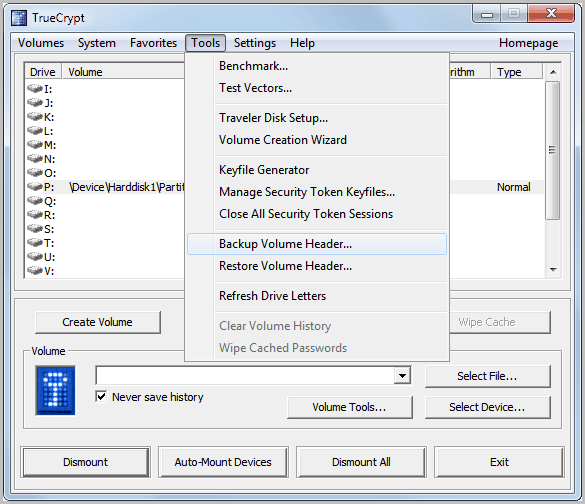Choose Benchmark... from the Tools menu

pos(317,66)
